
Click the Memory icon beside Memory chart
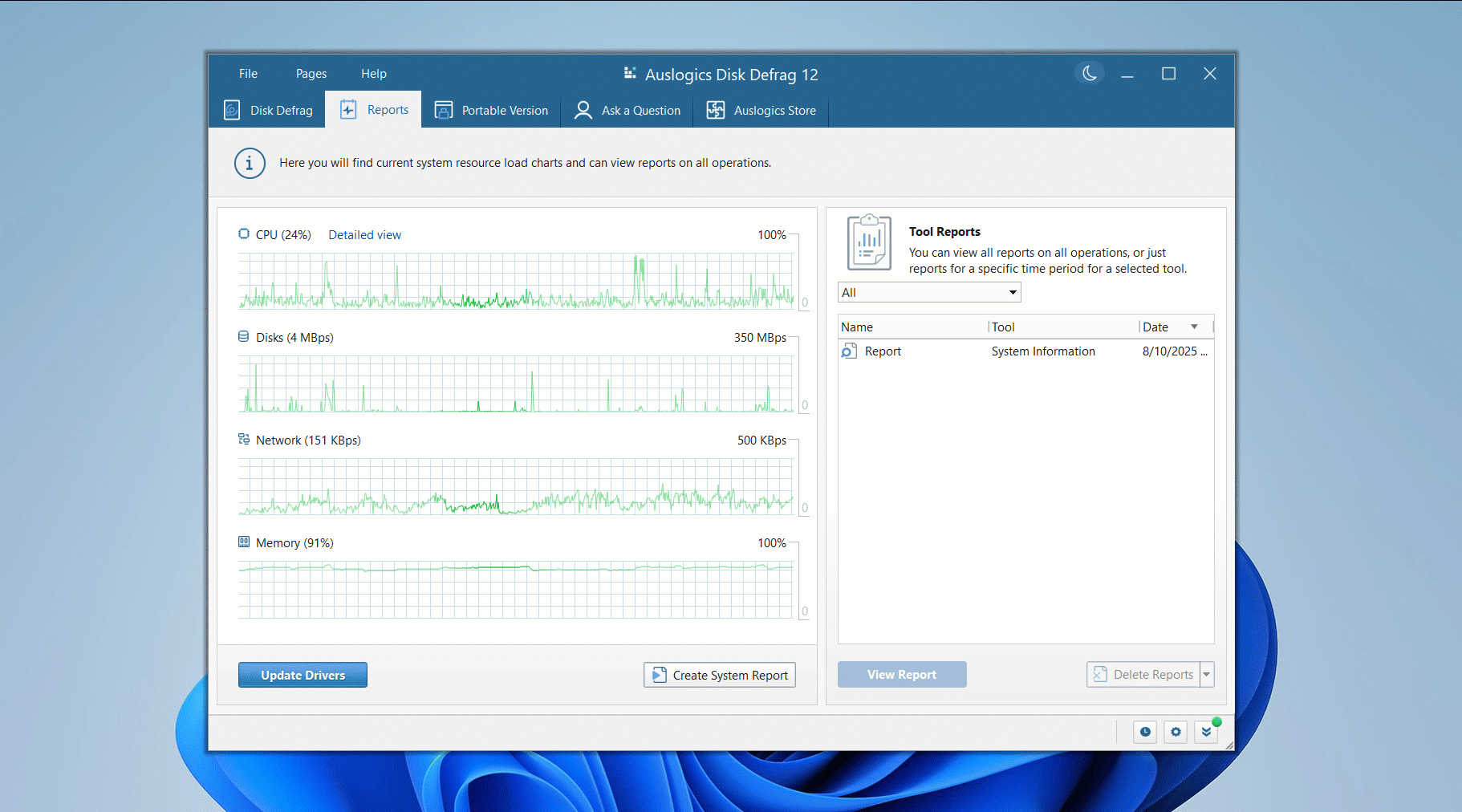(243, 542)
